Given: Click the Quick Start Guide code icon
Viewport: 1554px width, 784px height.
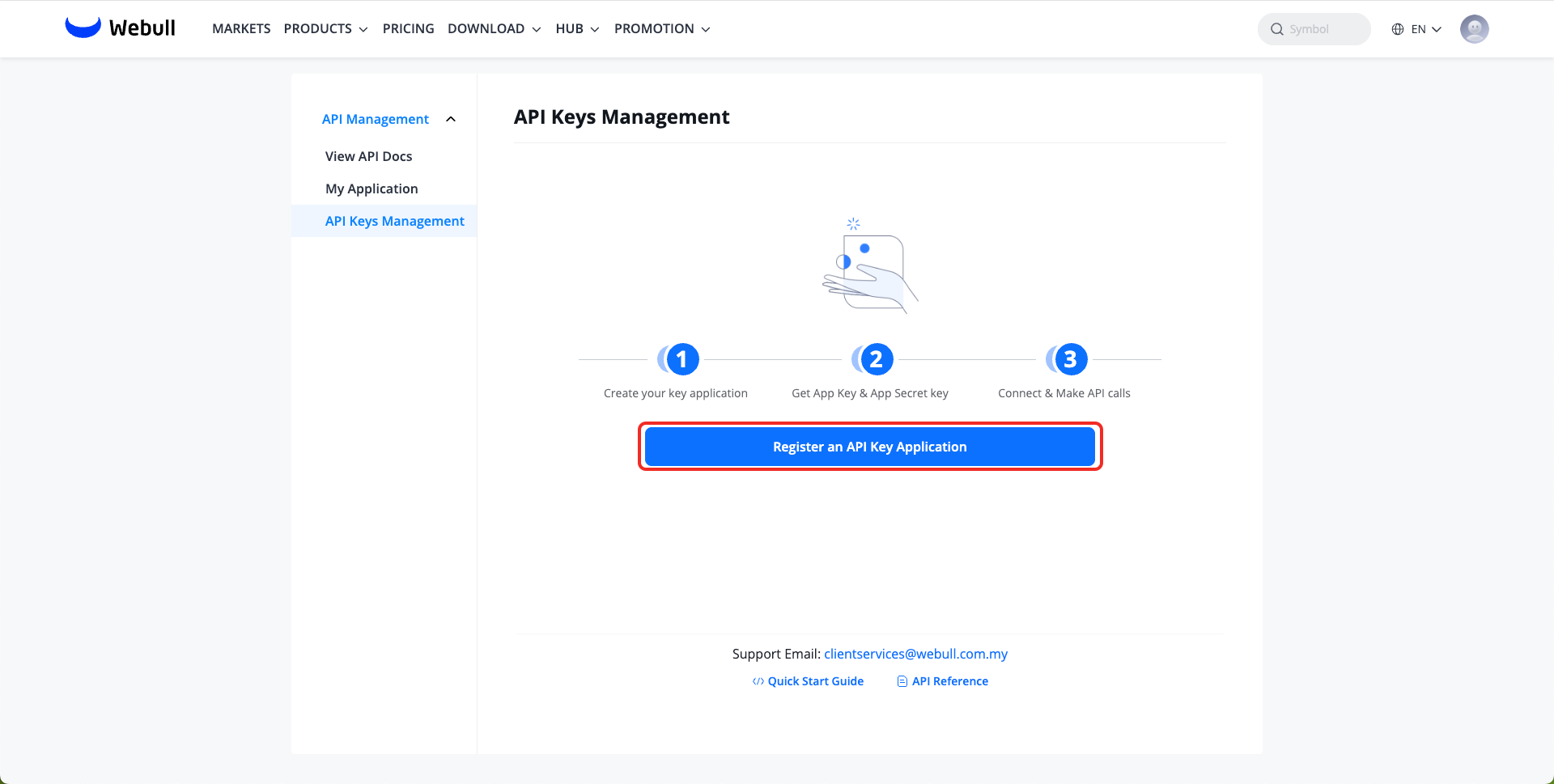Looking at the screenshot, I should point(758,681).
